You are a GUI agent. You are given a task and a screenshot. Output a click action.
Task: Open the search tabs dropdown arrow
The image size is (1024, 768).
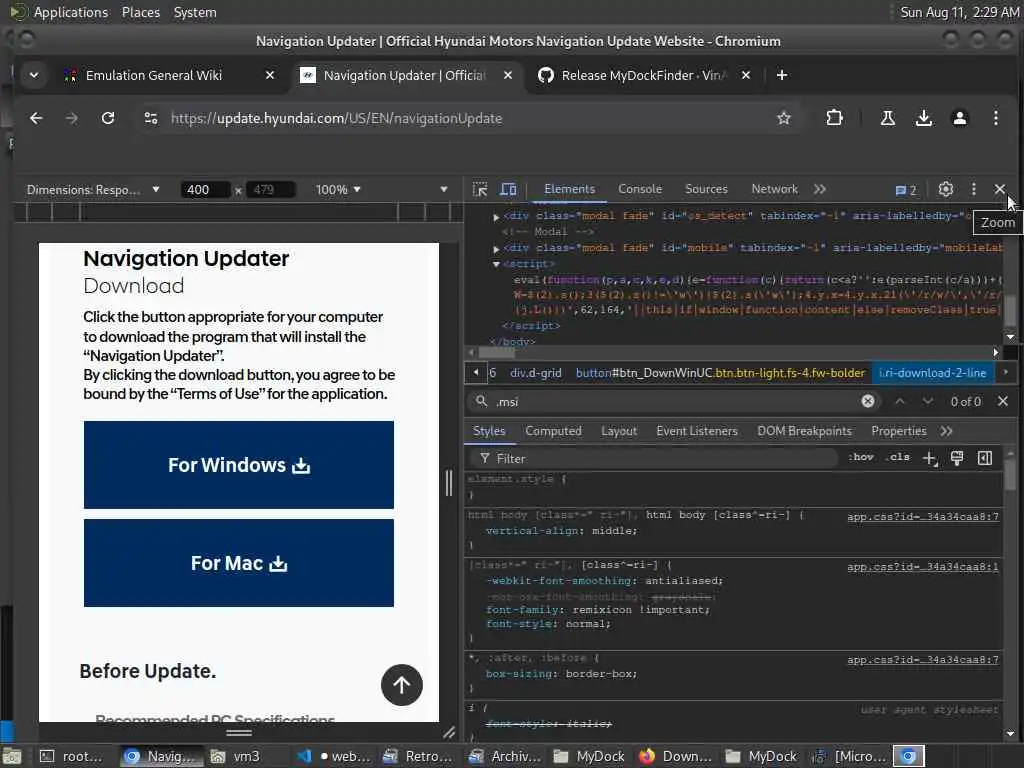pyautogui.click(x=34, y=75)
